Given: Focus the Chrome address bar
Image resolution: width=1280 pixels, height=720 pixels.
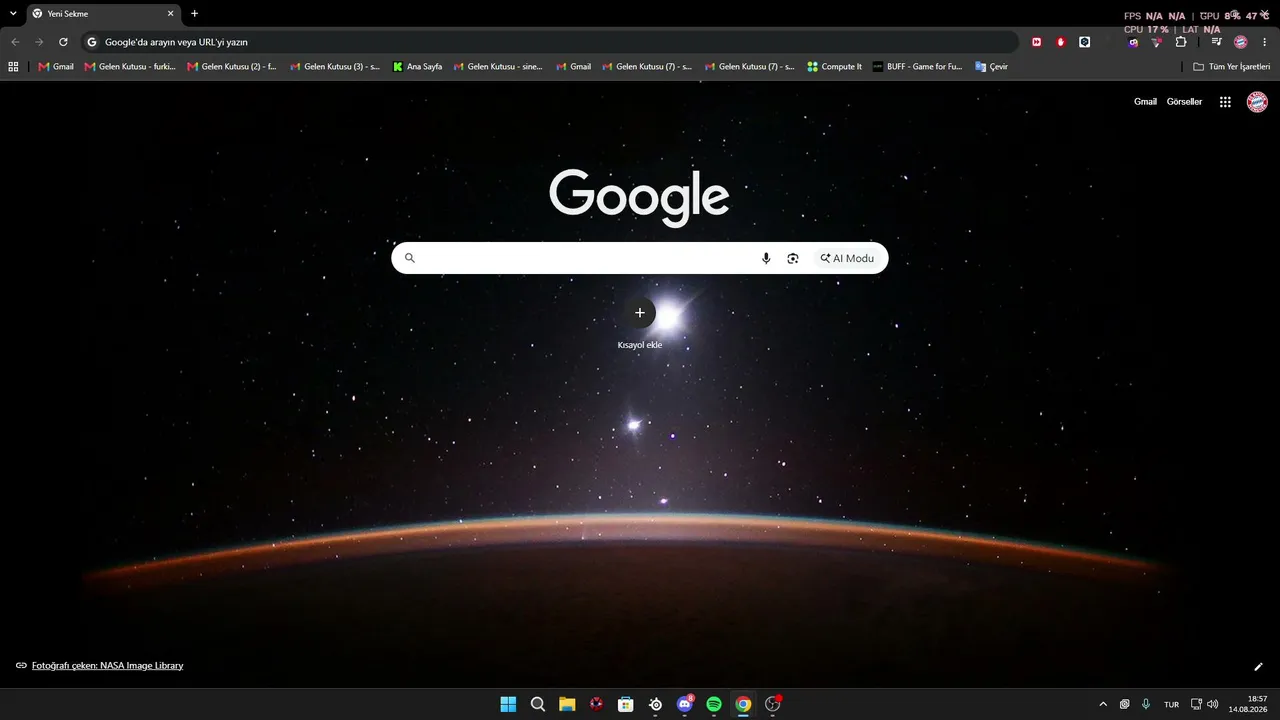Looking at the screenshot, I should coord(550,42).
